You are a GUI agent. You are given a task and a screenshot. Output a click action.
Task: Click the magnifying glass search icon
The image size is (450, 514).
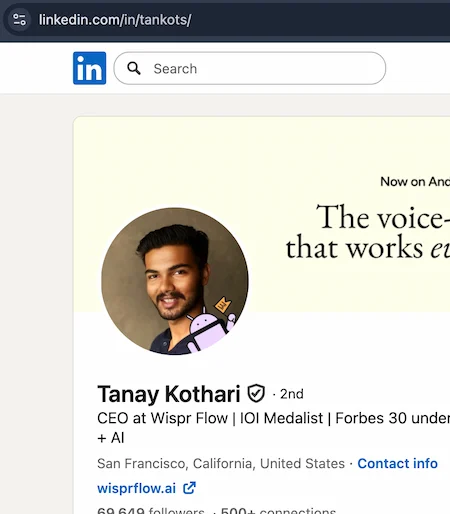[134, 68]
